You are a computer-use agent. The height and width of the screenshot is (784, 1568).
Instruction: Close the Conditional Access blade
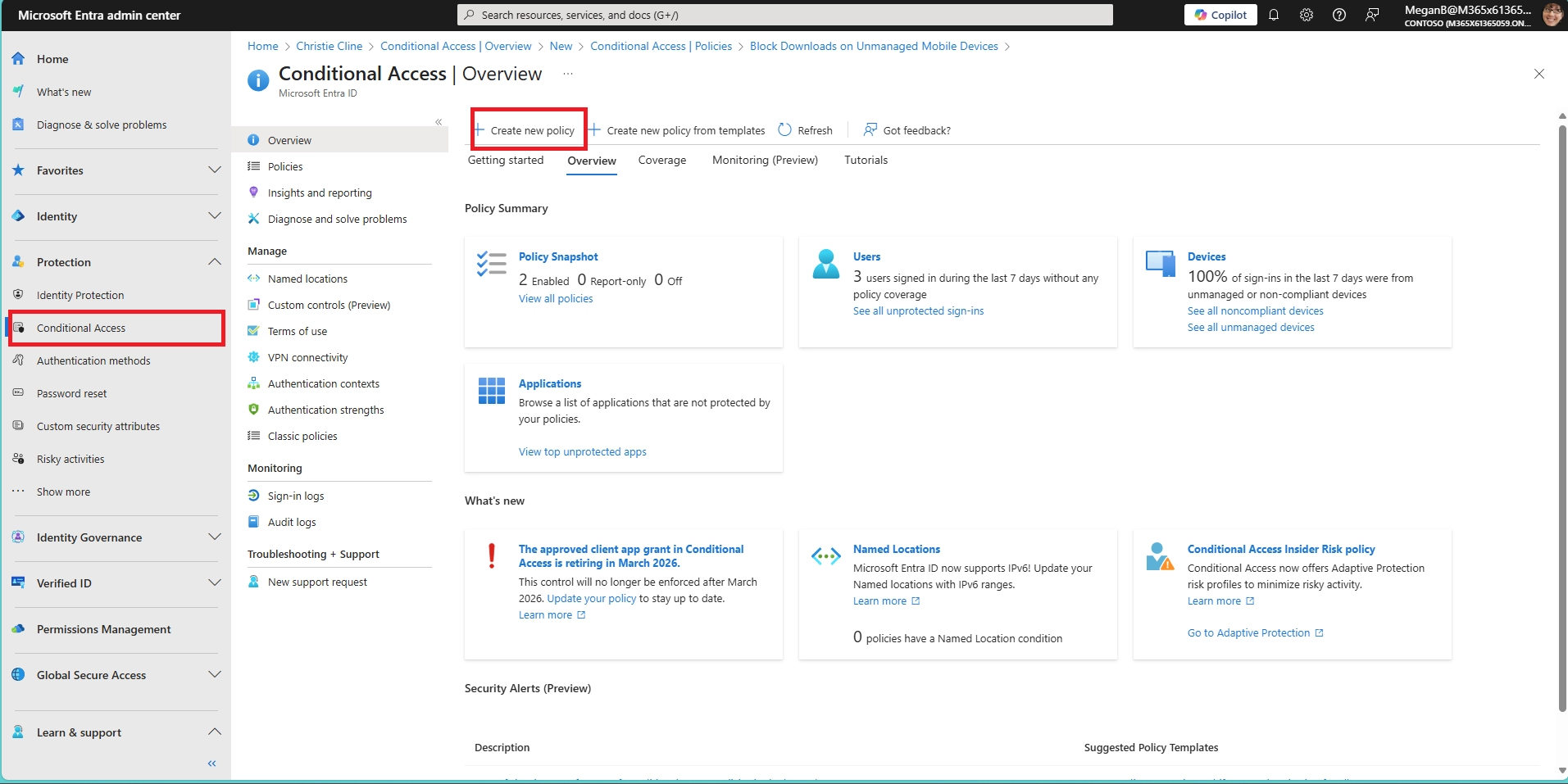[1539, 74]
